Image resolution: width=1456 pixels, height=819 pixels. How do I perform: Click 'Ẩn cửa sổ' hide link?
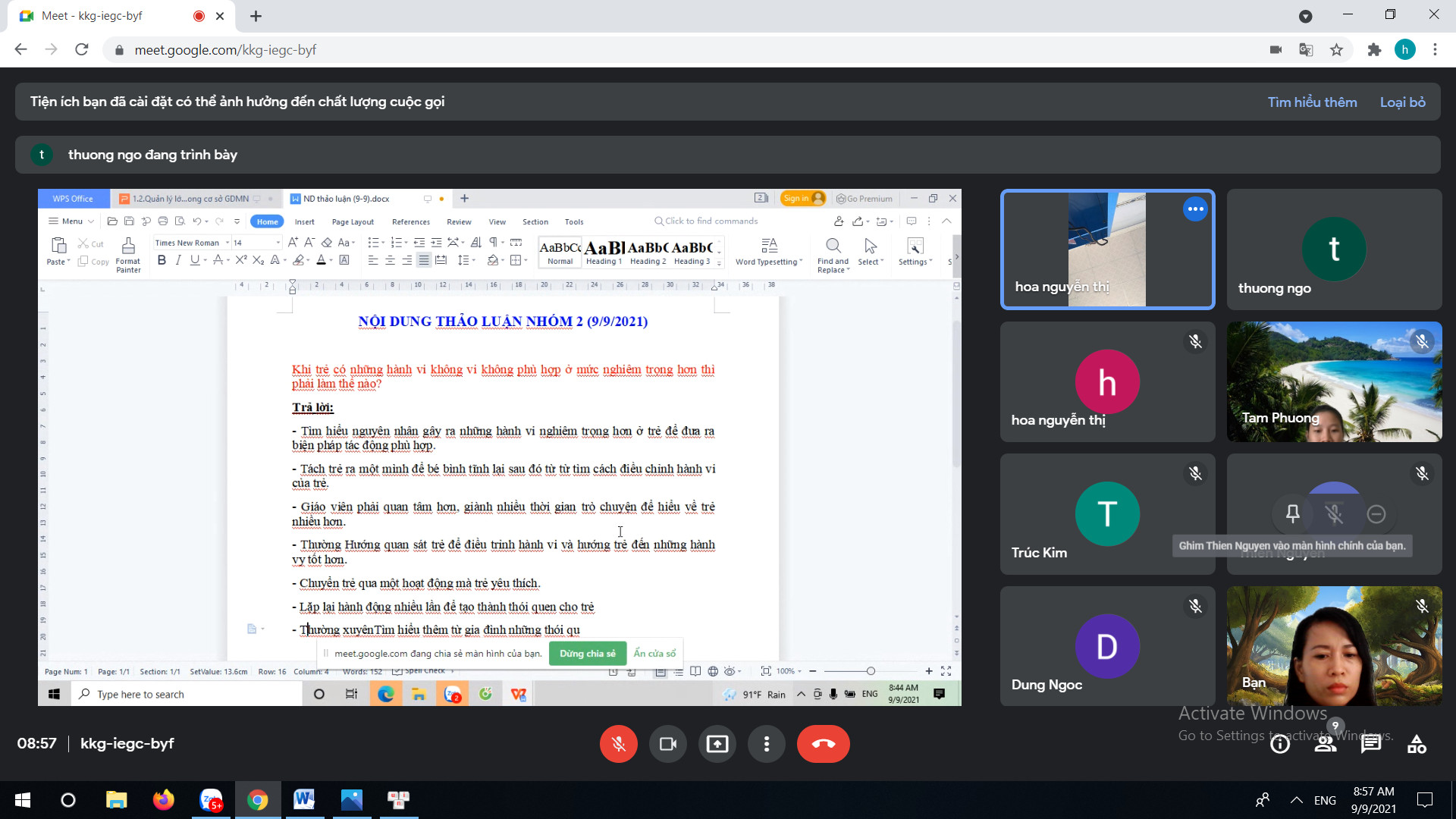tap(654, 653)
